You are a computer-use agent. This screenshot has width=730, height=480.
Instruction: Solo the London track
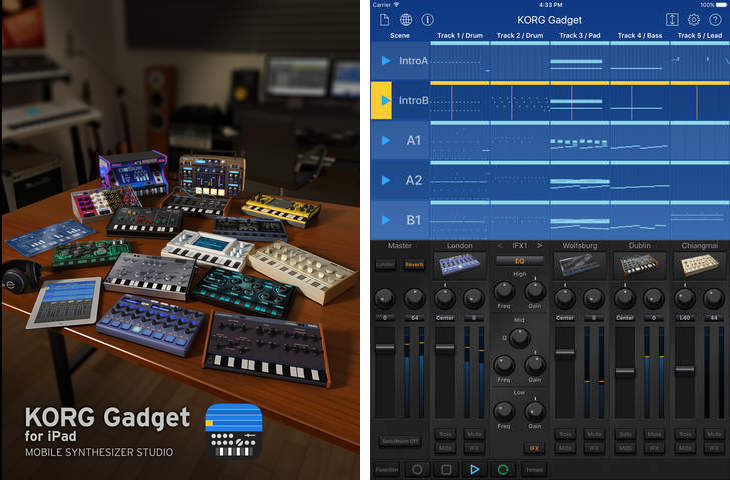[x=445, y=434]
